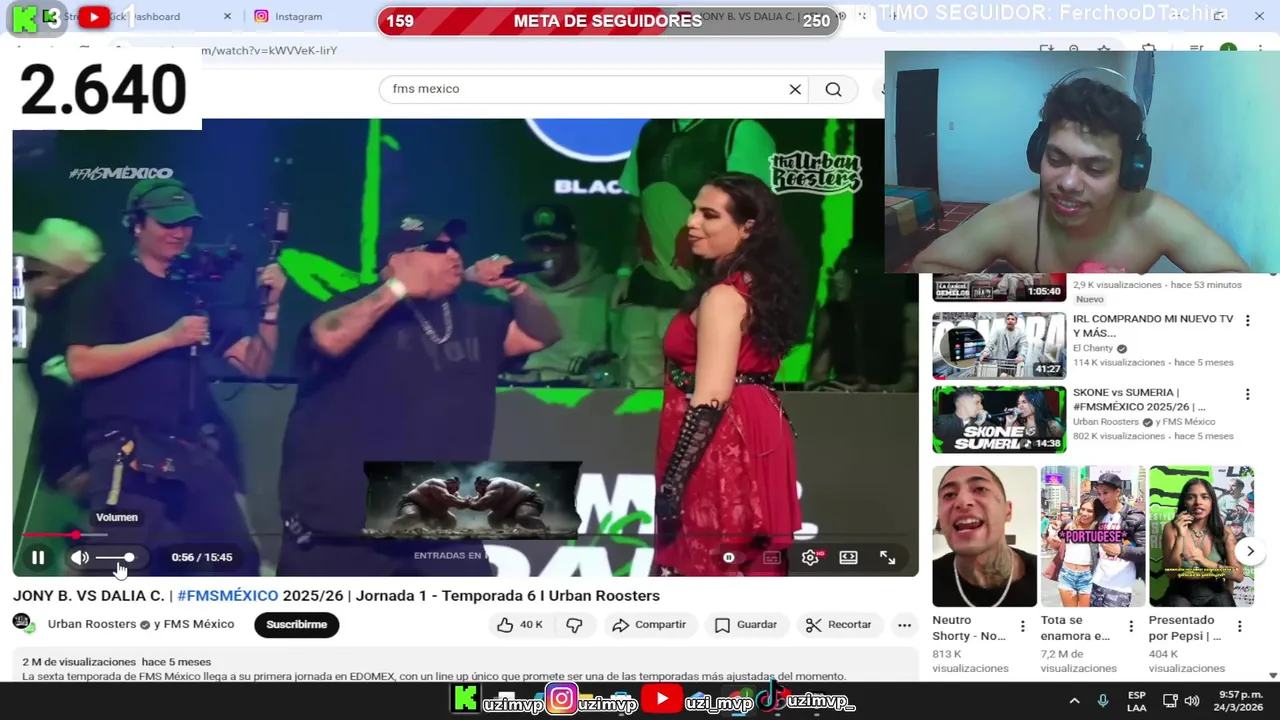Close the Dashboard browser tab
The width and height of the screenshot is (1280, 720).
click(227, 16)
